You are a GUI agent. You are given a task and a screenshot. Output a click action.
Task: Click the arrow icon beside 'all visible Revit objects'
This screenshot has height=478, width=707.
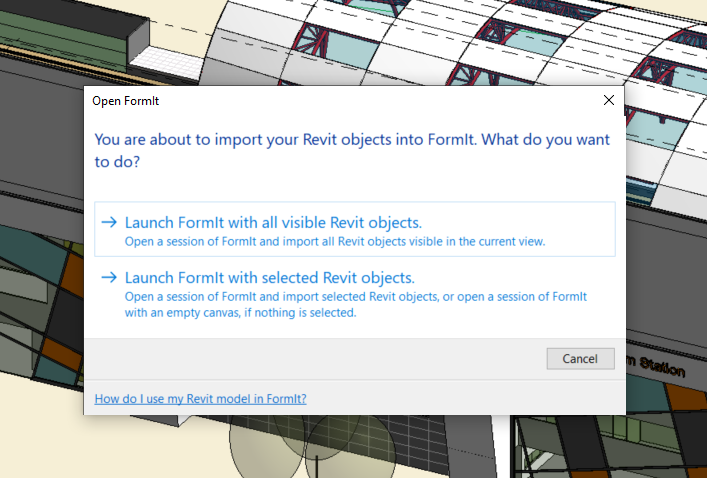point(109,222)
